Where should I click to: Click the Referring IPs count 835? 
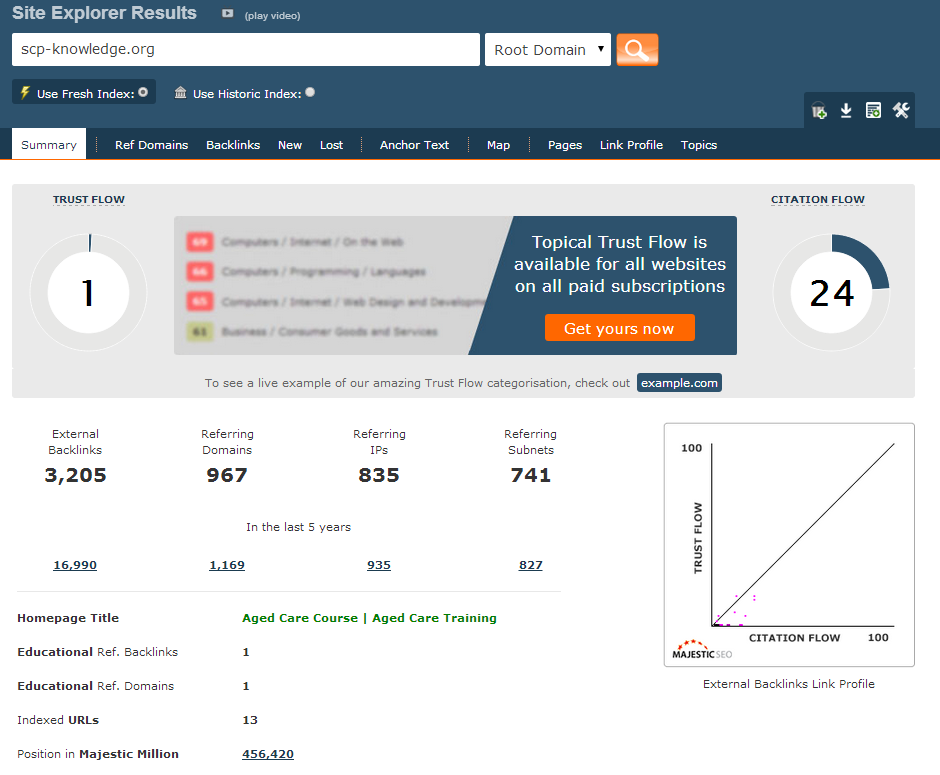(379, 475)
